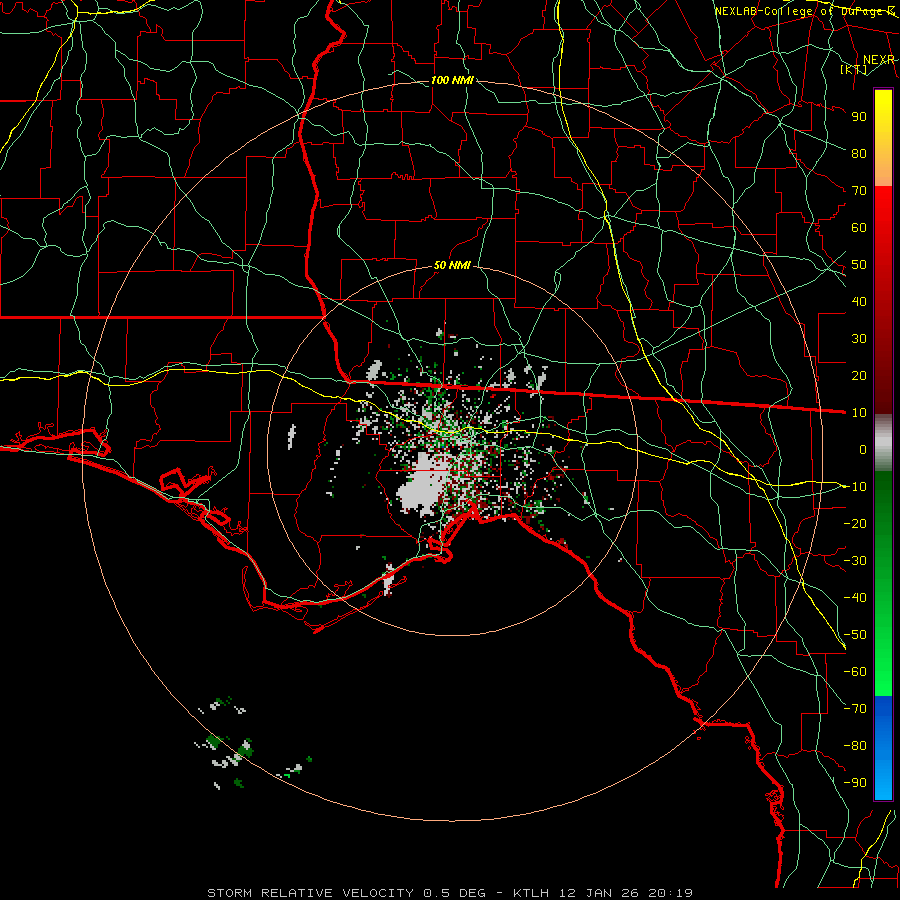
Task: Select the positive 70 value on velocity scale
Action: (x=859, y=191)
